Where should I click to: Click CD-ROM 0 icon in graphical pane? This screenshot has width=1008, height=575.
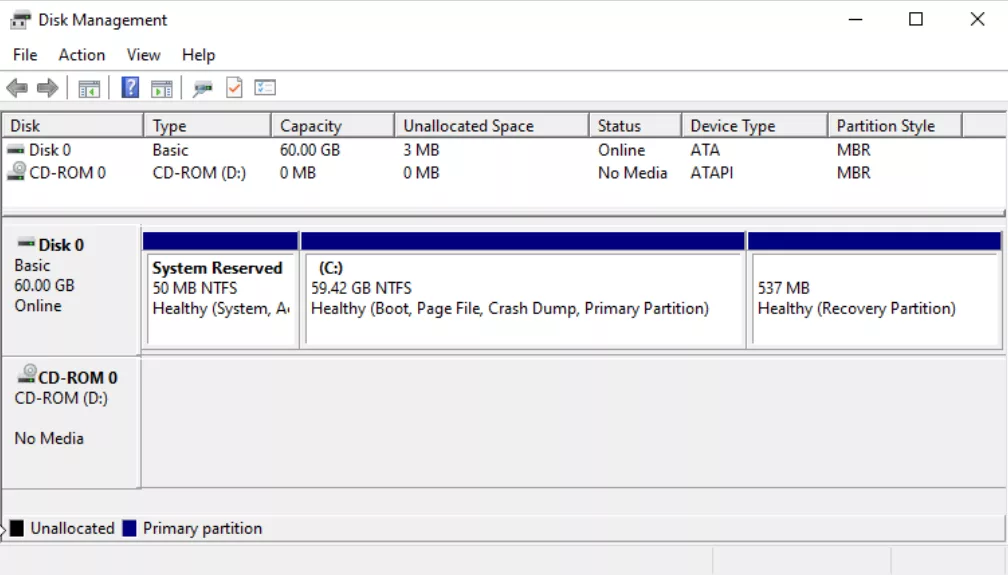point(26,374)
